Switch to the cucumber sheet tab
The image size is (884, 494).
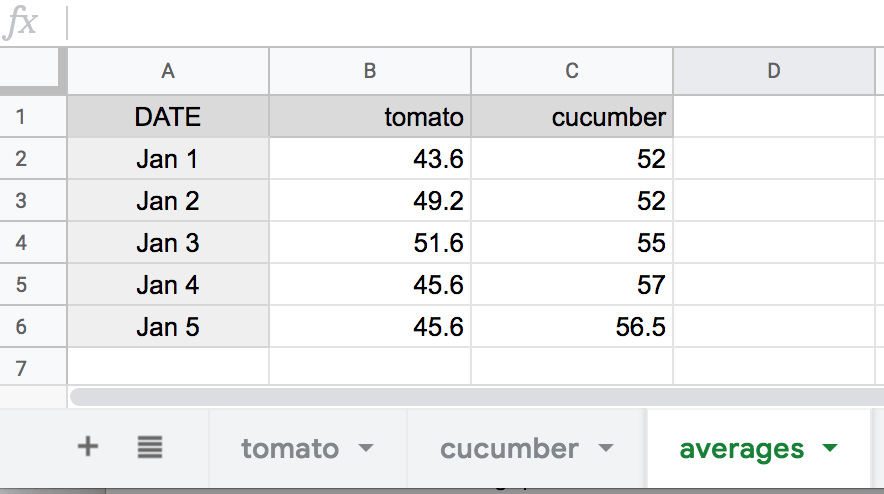click(x=509, y=449)
